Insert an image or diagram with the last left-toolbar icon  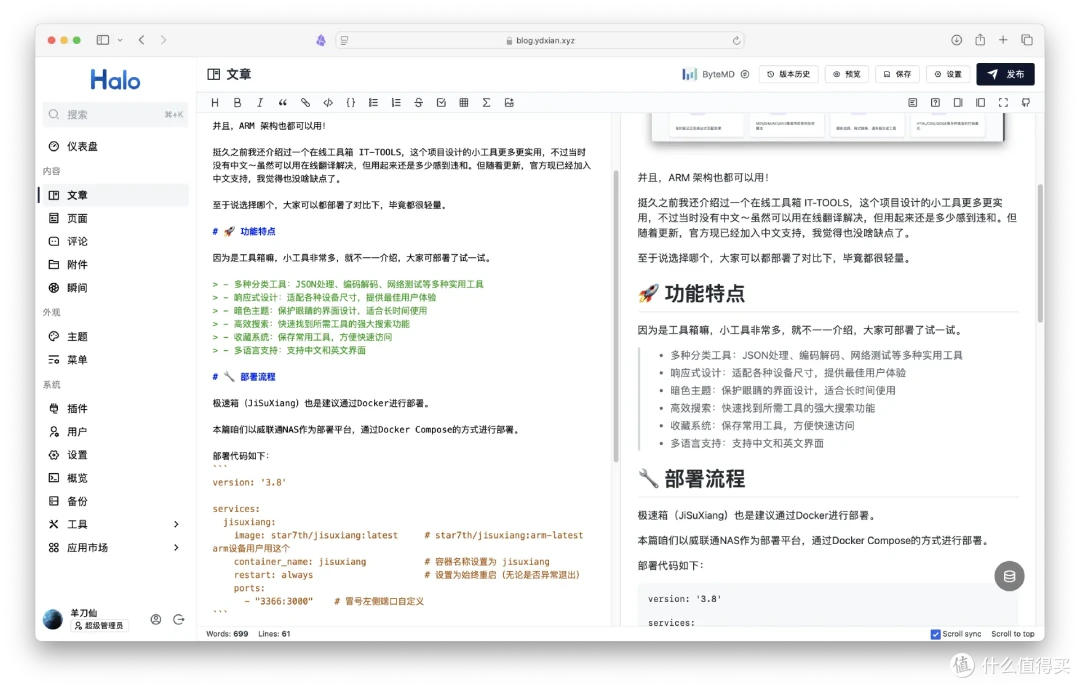tap(509, 103)
